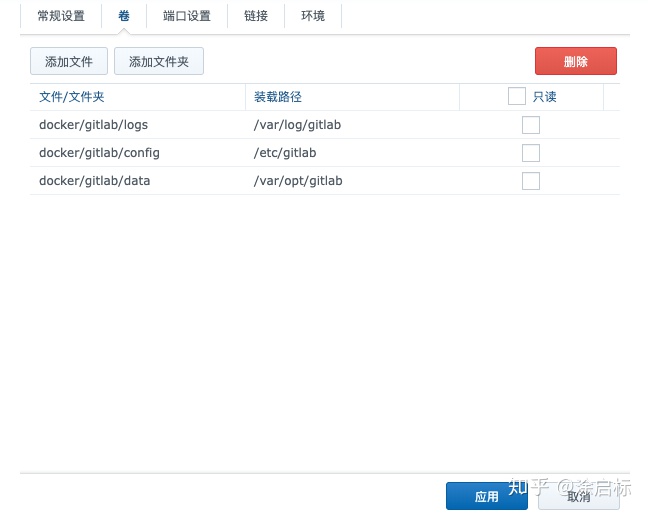Click the red 删除 button
Viewport: 648px width, 515px height.
[x=576, y=61]
